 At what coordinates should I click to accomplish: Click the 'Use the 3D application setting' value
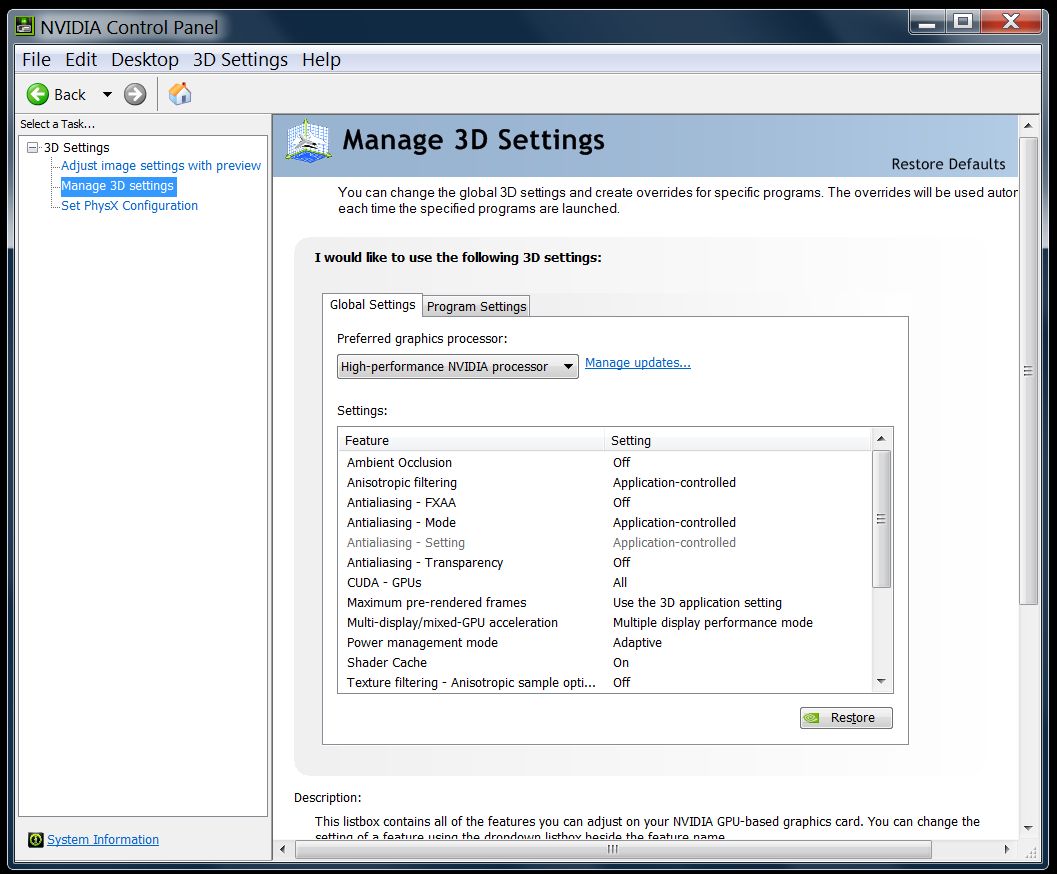click(x=697, y=602)
